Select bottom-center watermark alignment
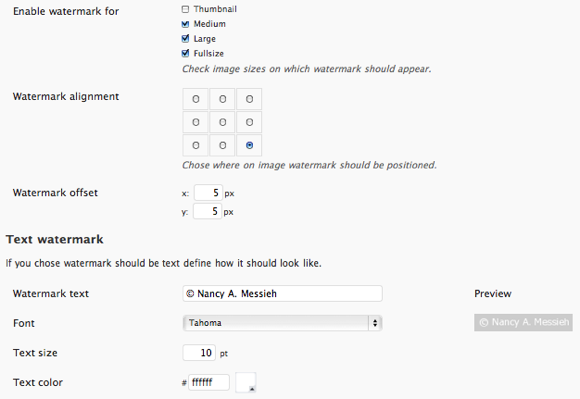The height and width of the screenshot is (399, 580). pos(222,145)
